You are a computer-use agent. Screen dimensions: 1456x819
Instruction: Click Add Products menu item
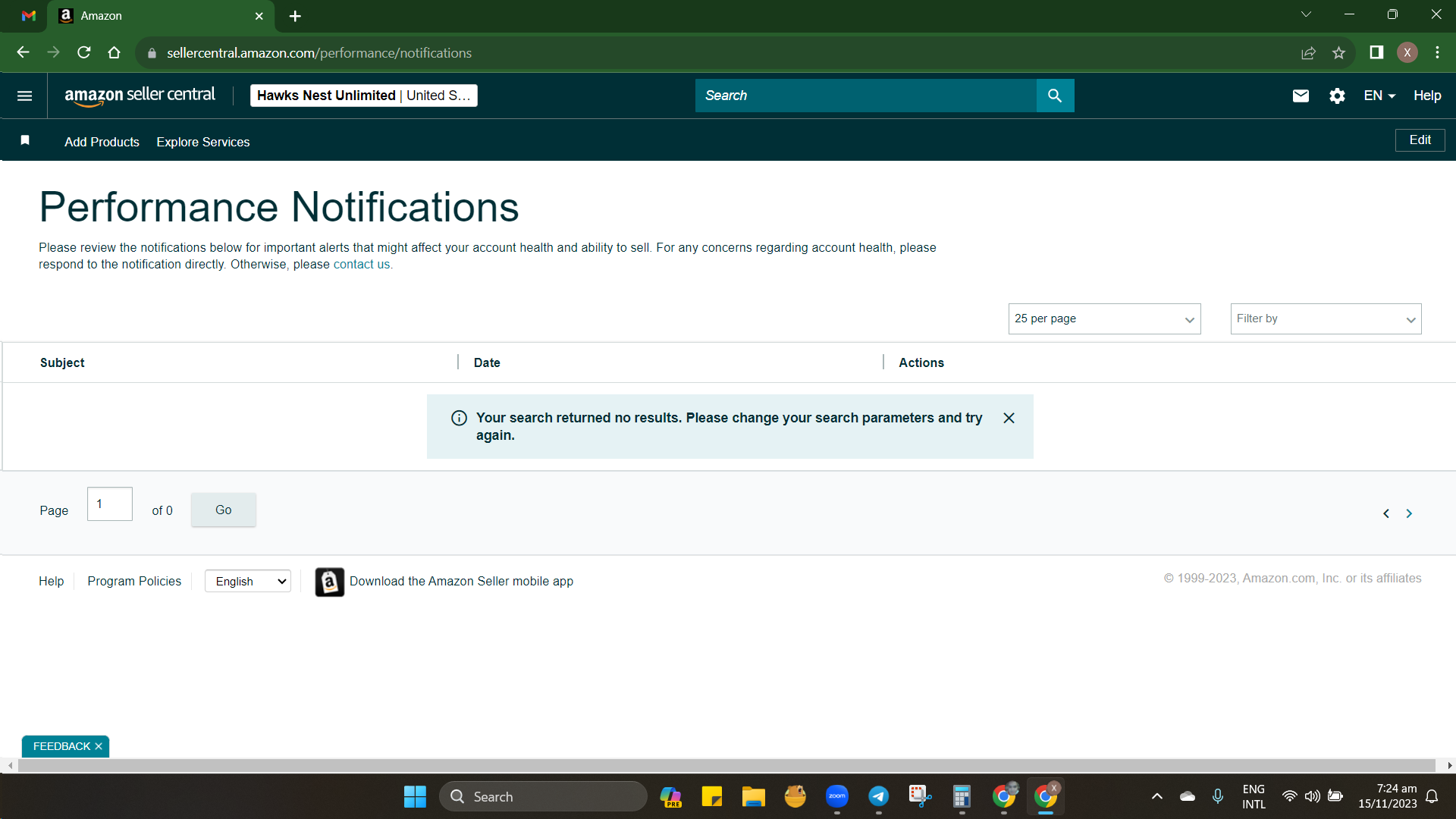tap(102, 142)
